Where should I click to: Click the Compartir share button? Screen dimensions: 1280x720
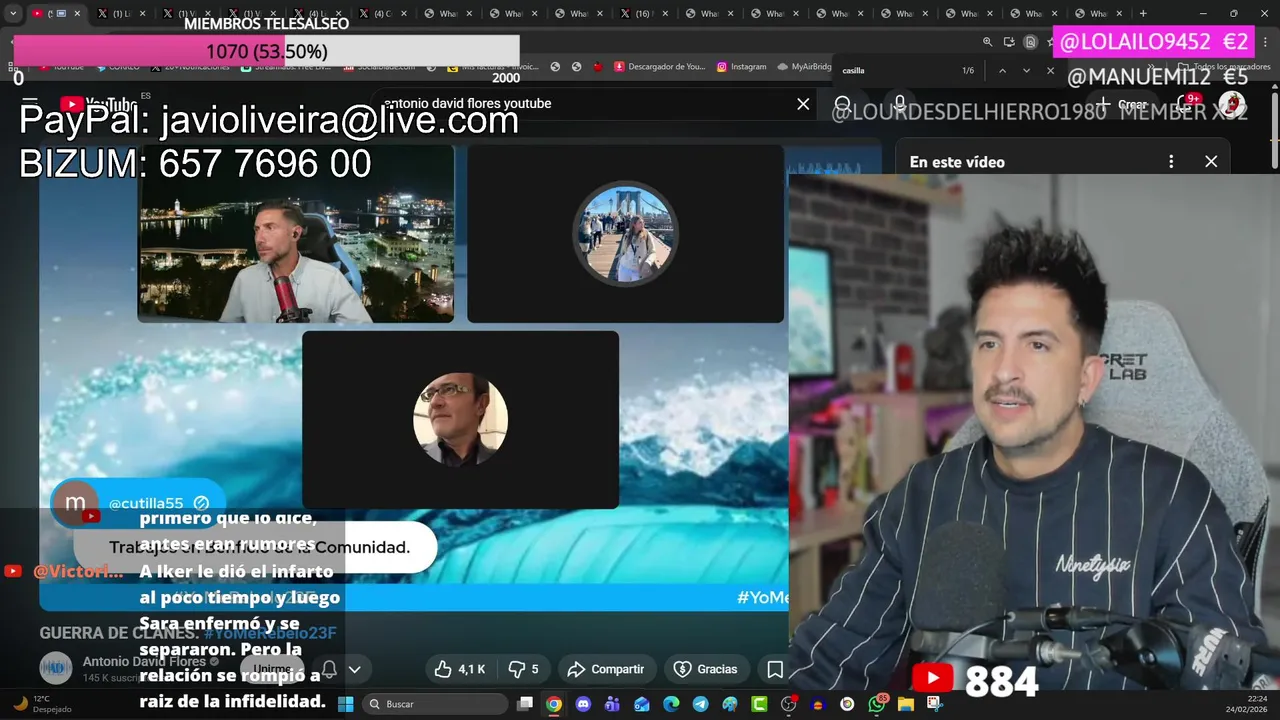pos(606,669)
